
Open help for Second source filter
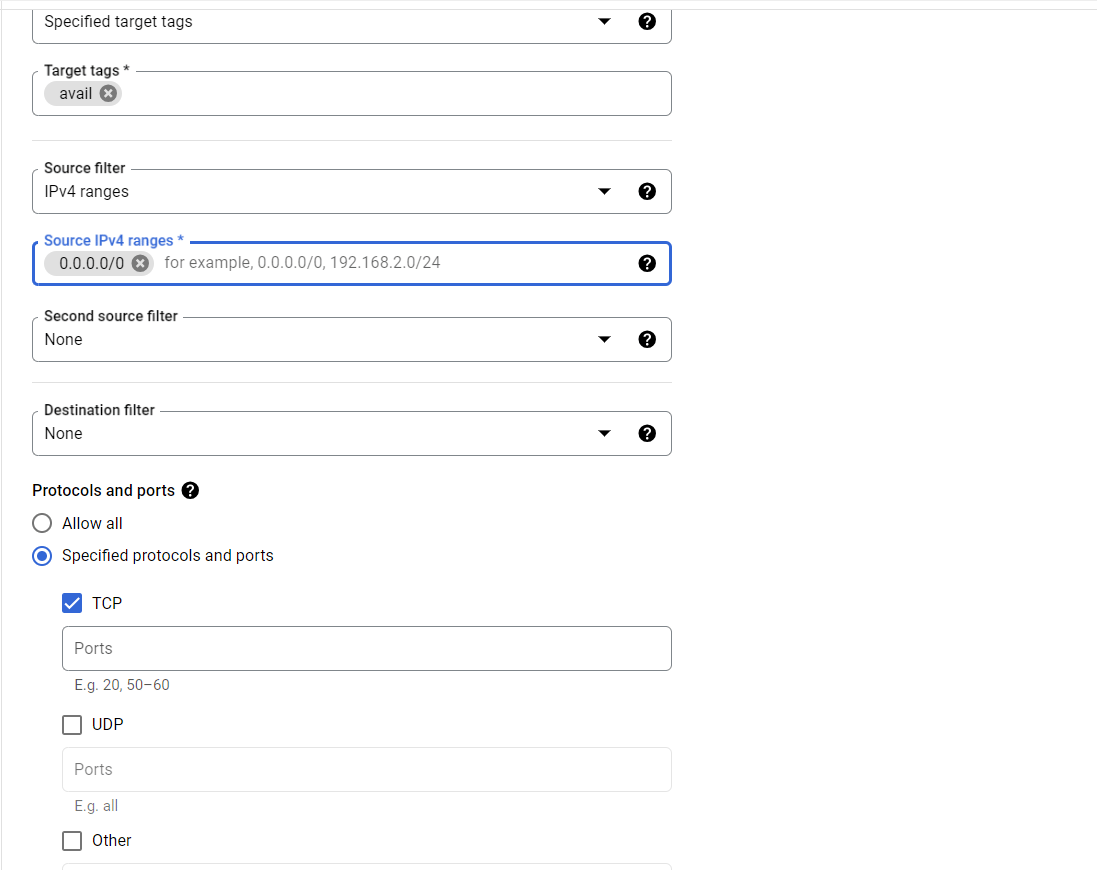[647, 339]
